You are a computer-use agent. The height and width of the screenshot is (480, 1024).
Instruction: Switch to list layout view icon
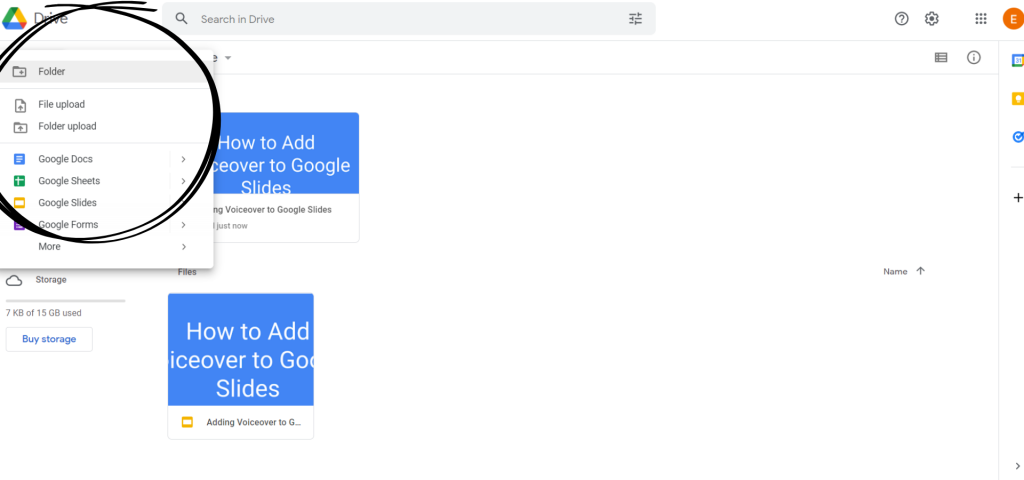tap(940, 57)
